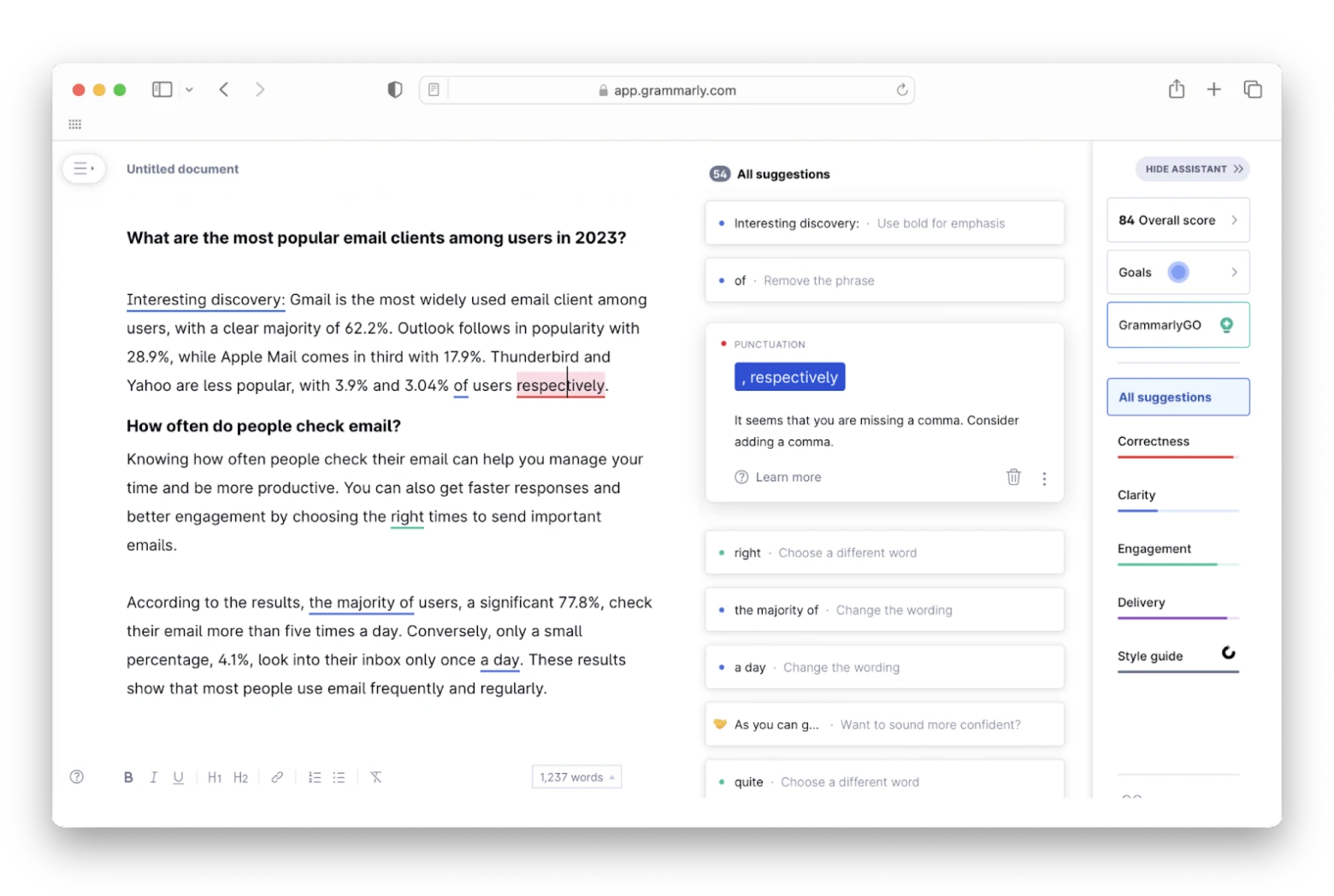Viewport: 1334px width, 896px height.
Task: Accept the ', respectively' correction button
Action: pos(789,377)
